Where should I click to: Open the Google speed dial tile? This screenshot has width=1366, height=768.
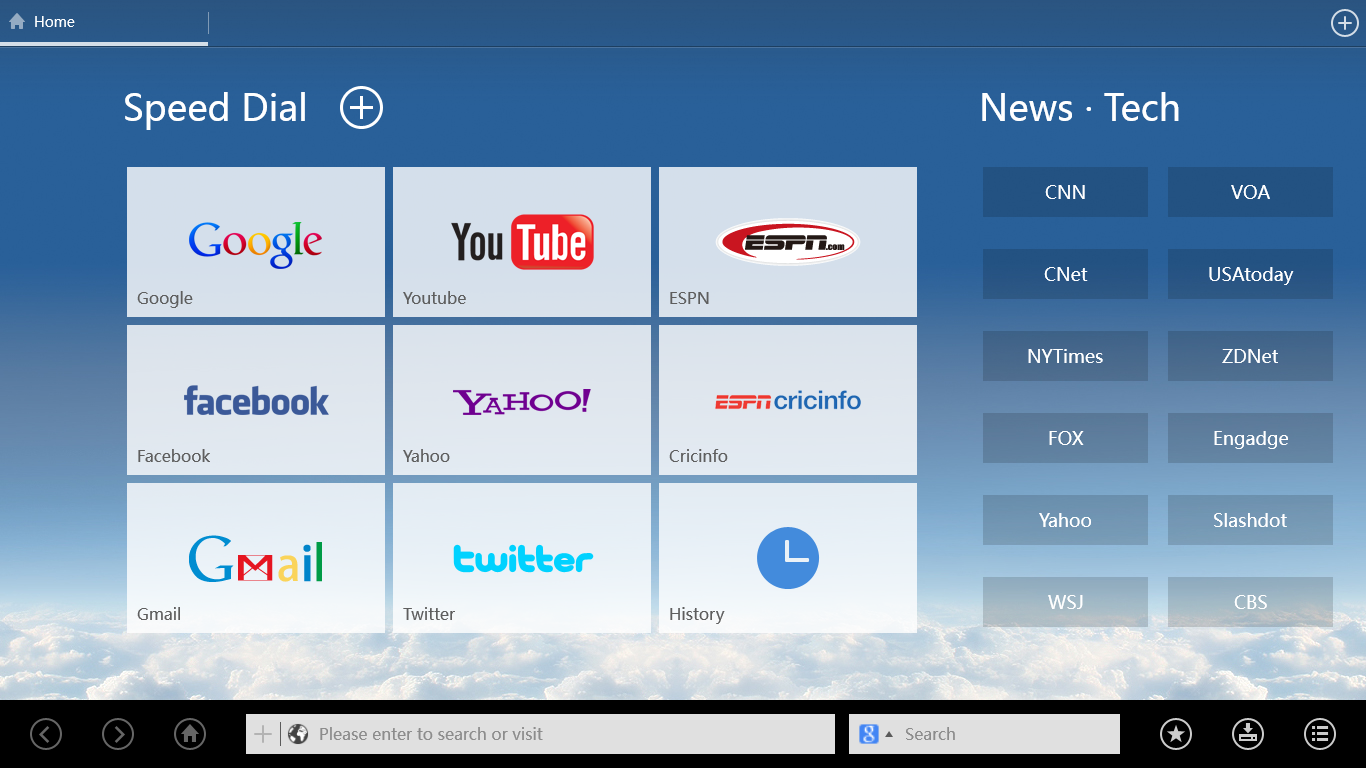pyautogui.click(x=256, y=242)
